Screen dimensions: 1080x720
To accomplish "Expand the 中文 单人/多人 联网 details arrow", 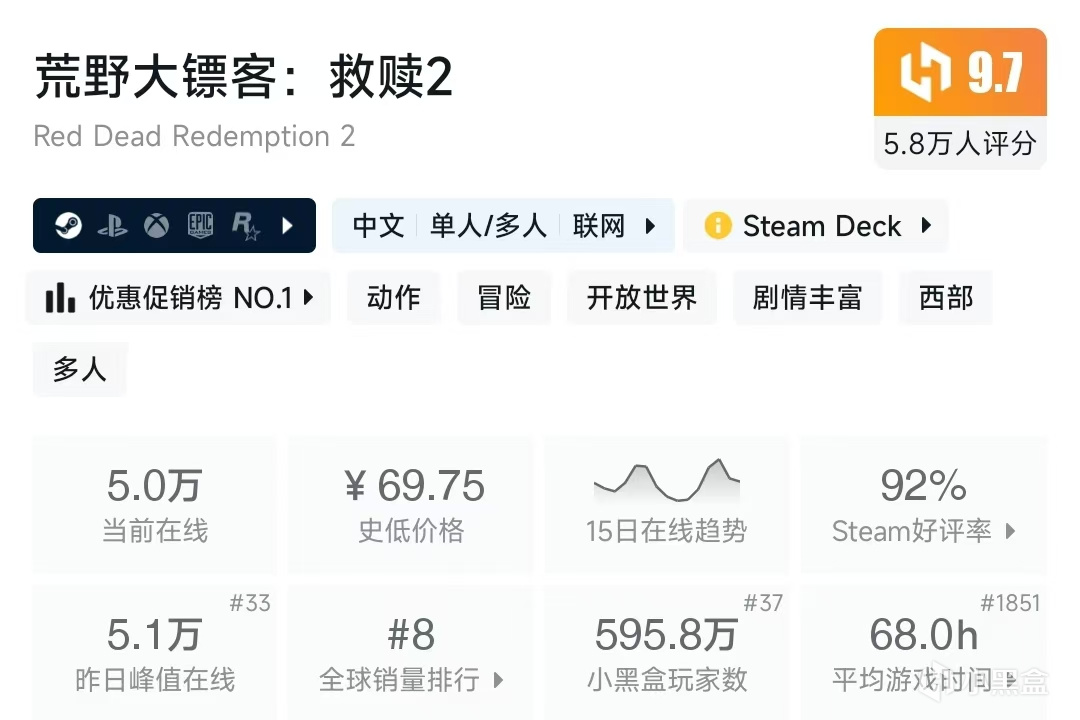I will tap(651, 226).
